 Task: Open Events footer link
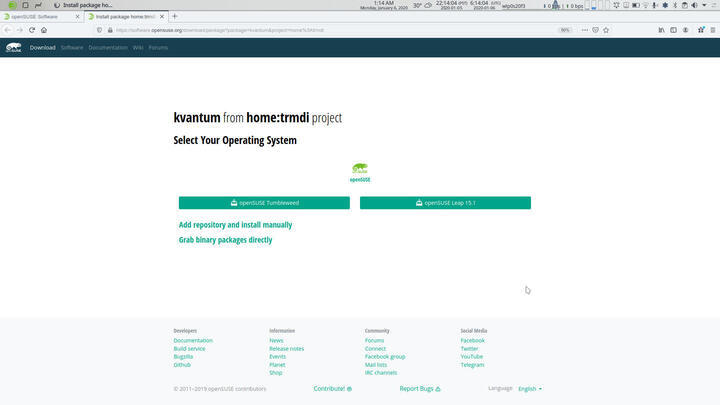click(x=277, y=356)
